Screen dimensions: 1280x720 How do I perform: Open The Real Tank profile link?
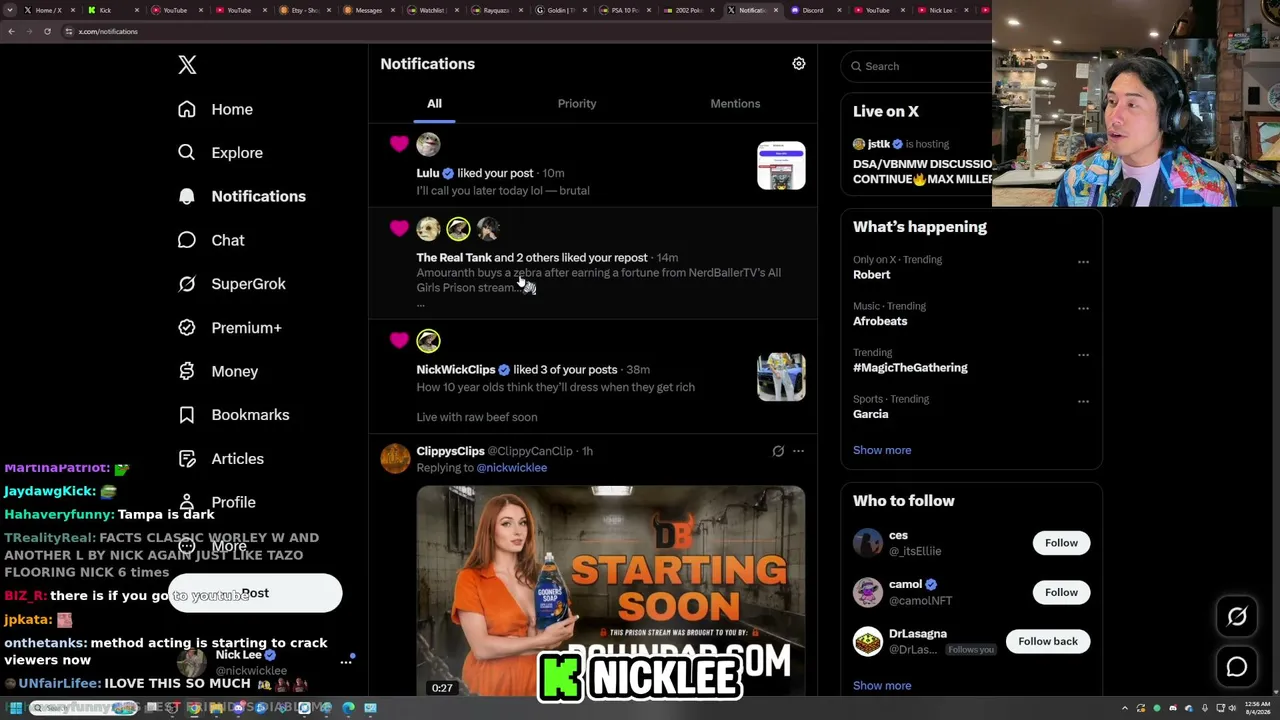coord(454,258)
